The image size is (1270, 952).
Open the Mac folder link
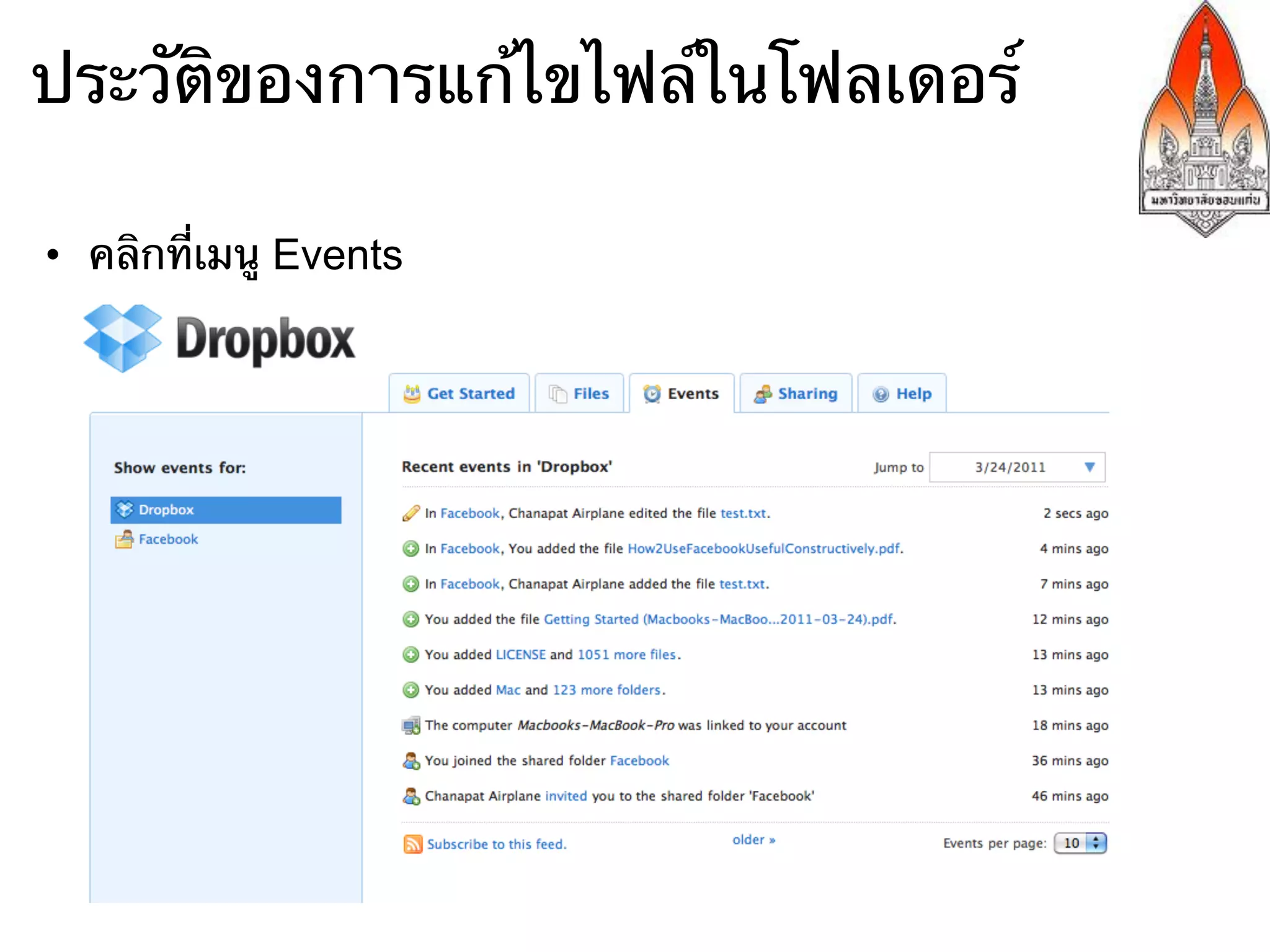coord(508,690)
